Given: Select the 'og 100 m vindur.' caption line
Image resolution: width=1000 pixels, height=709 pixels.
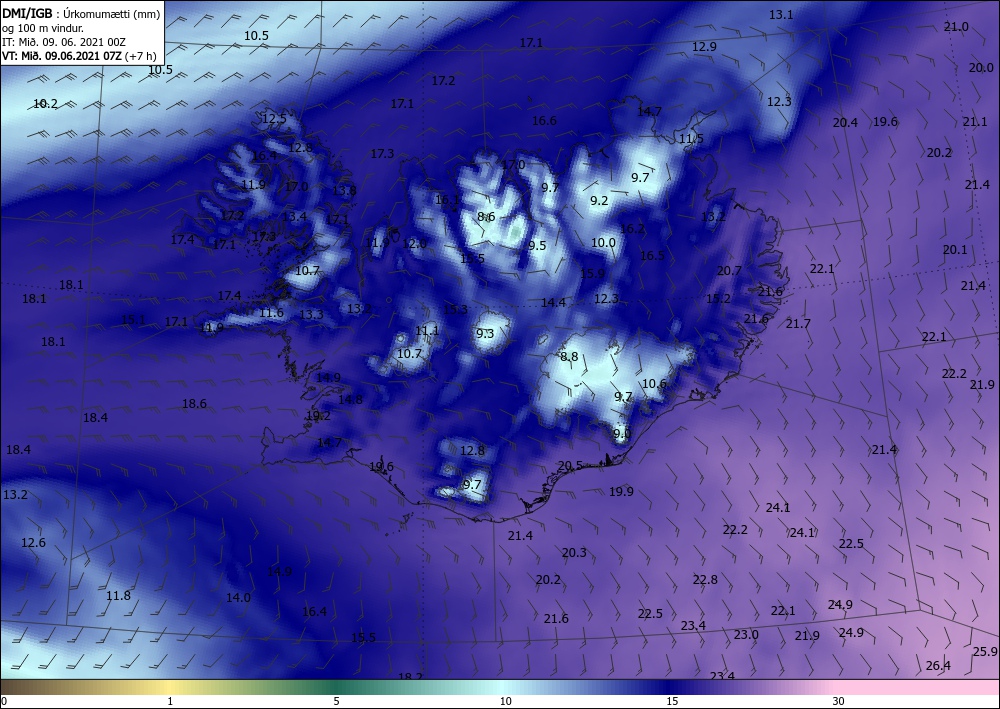Looking at the screenshot, I should click(43, 29).
